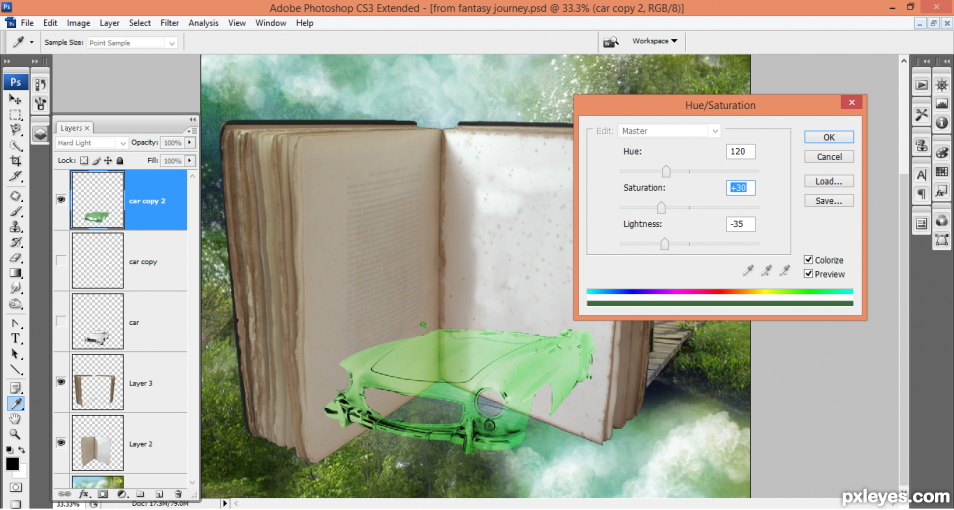Image resolution: width=954 pixels, height=510 pixels.
Task: Toggle lock transparent pixels
Action: coord(84,161)
